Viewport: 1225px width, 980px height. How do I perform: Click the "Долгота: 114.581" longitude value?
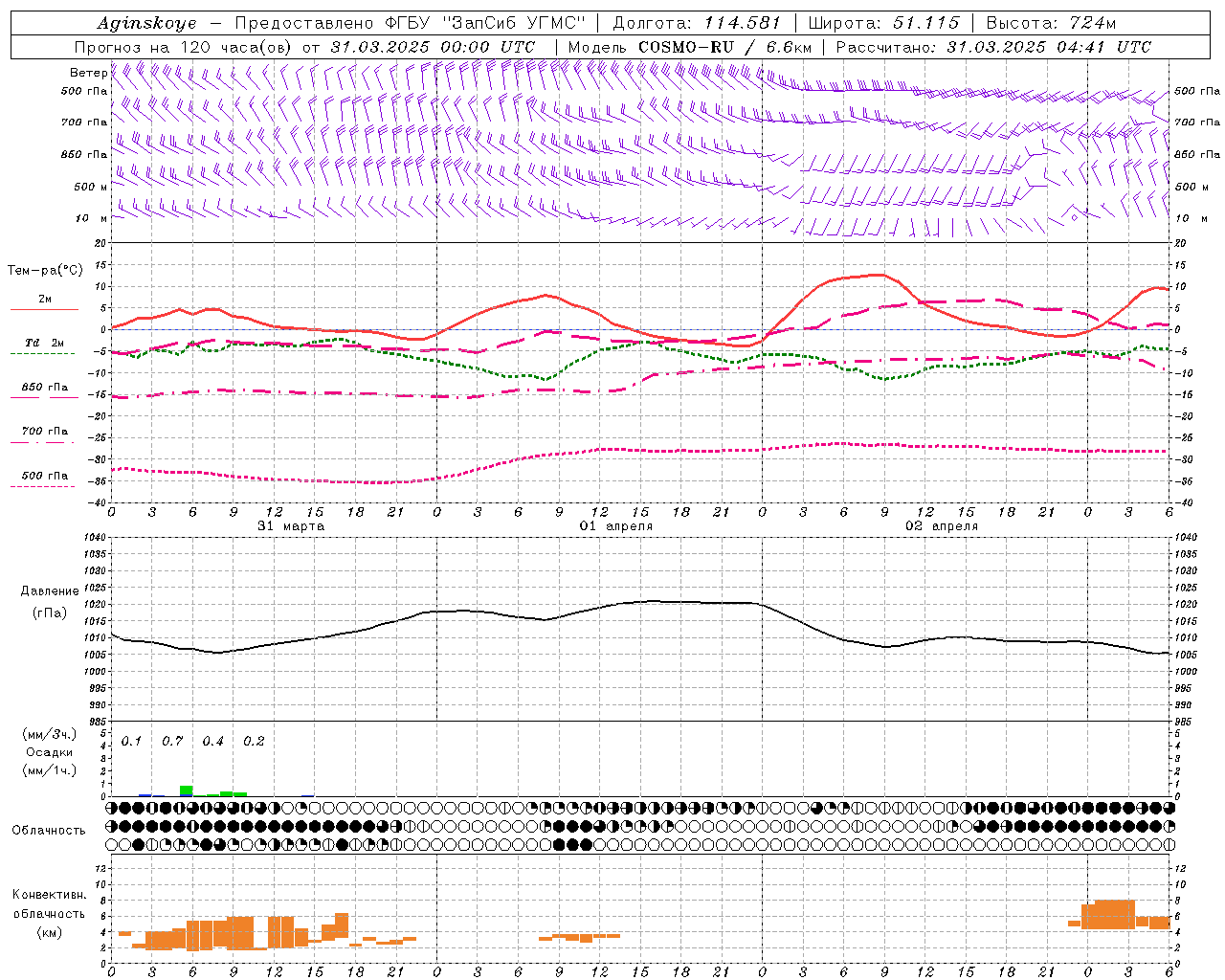697,23
